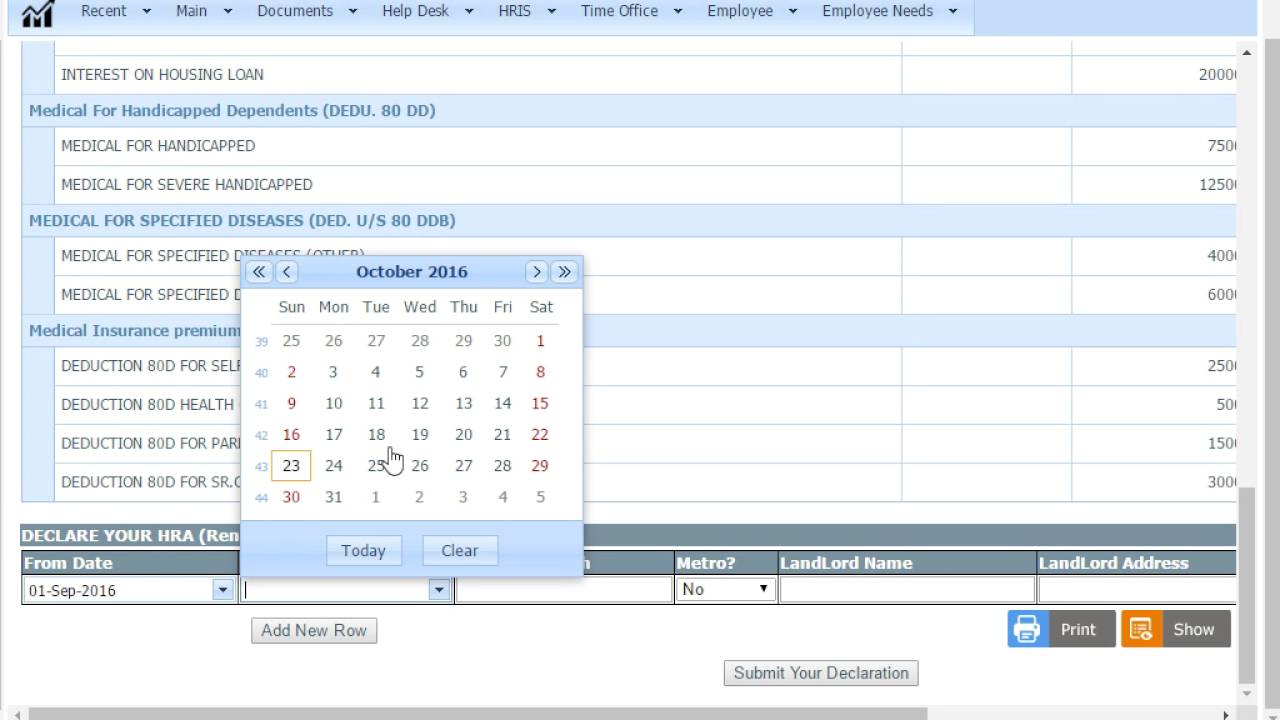Select October 15 in calendar
The height and width of the screenshot is (720, 1280).
click(x=540, y=403)
